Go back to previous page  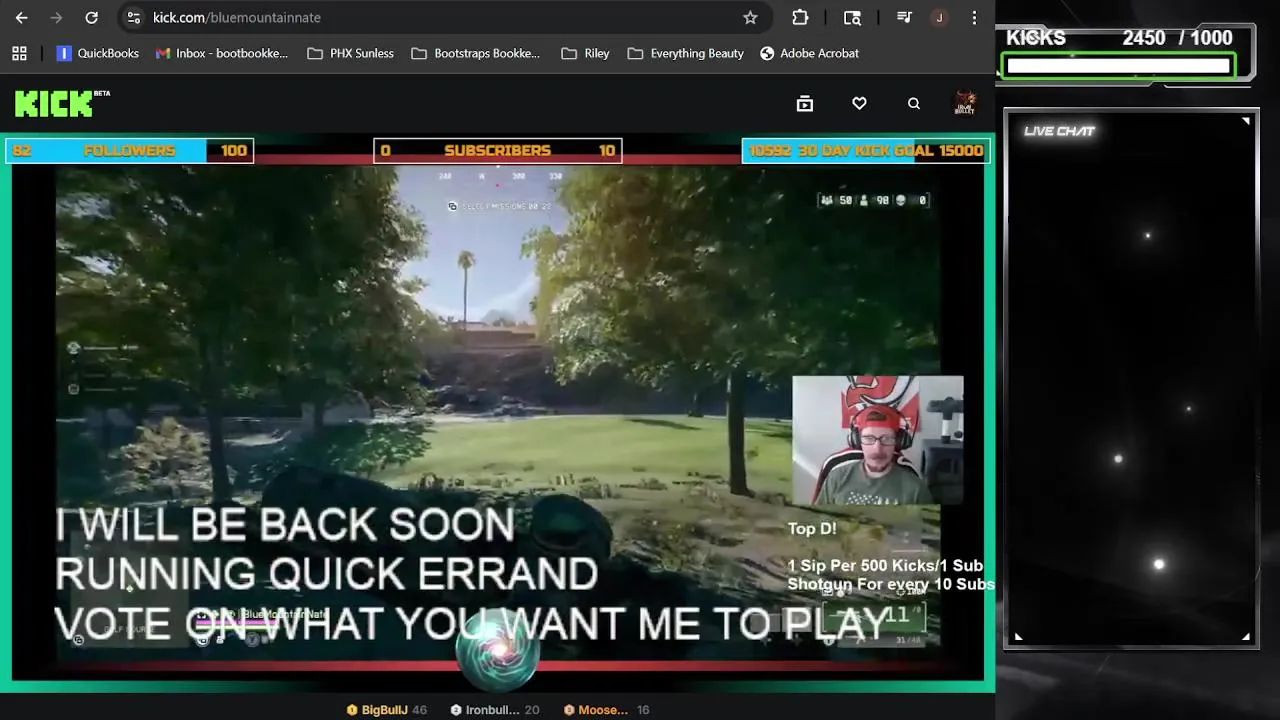[x=22, y=17]
